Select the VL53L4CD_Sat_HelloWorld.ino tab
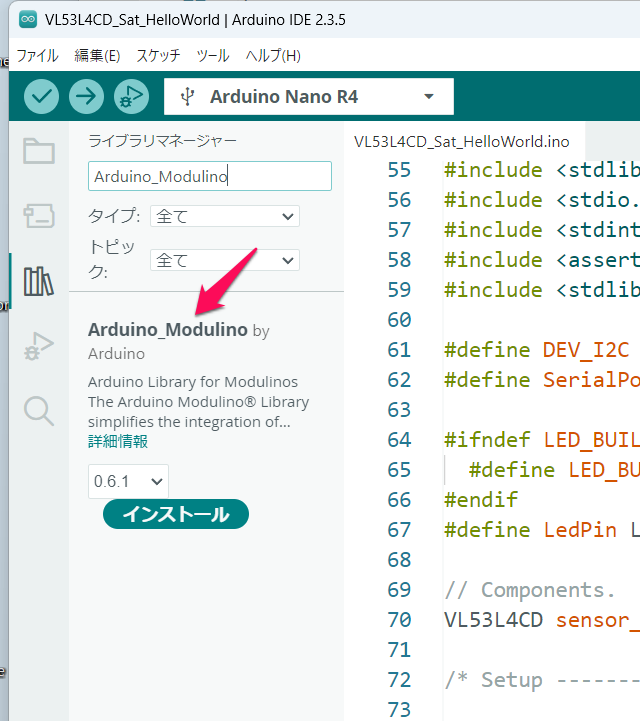This screenshot has width=640, height=721. point(461,141)
